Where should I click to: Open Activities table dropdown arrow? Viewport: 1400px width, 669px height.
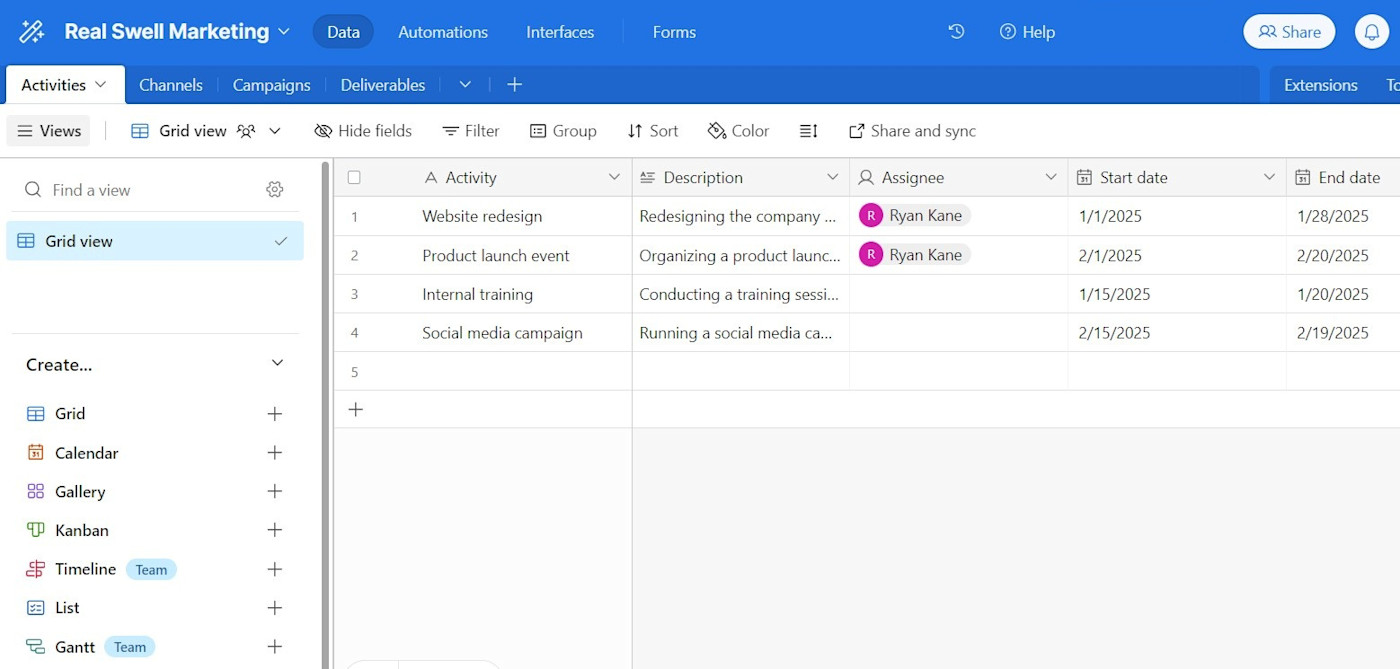point(100,85)
